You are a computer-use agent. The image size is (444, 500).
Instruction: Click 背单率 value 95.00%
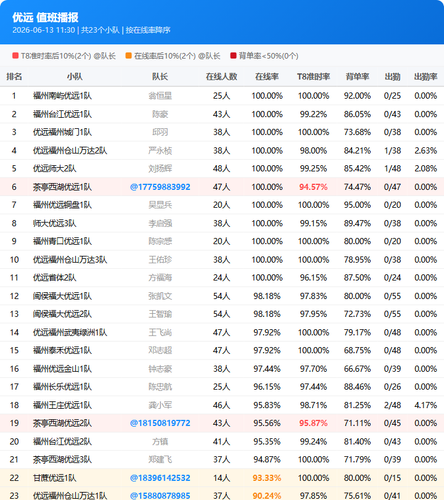tap(357, 205)
